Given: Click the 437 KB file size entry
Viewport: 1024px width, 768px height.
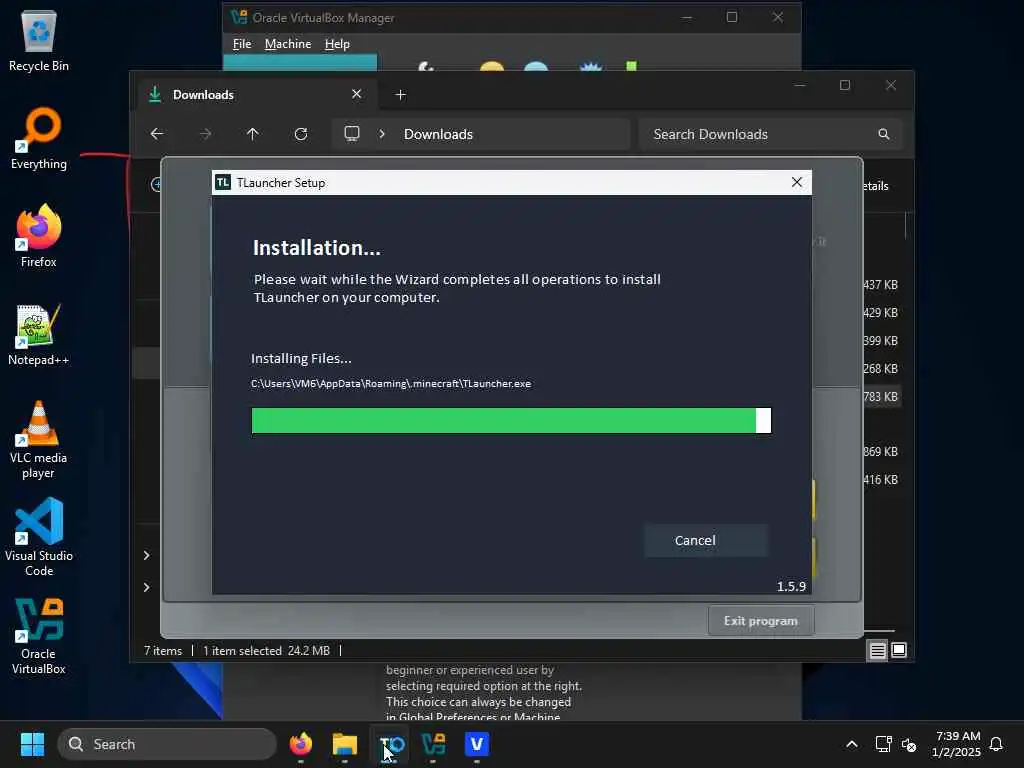Looking at the screenshot, I should (x=880, y=285).
